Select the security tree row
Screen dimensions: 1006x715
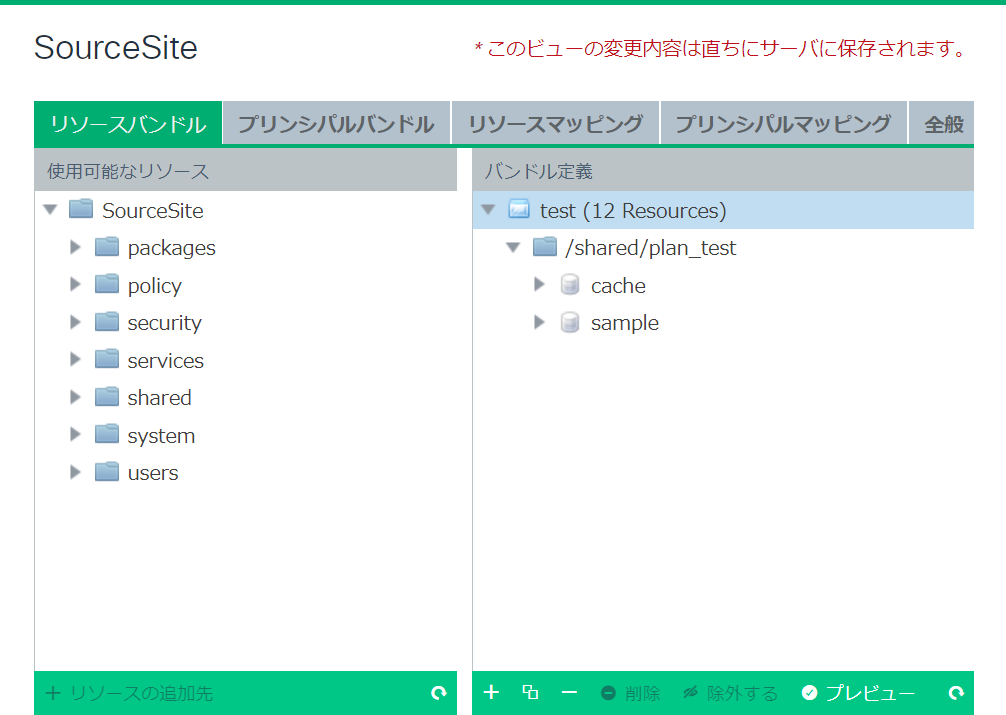click(246, 322)
